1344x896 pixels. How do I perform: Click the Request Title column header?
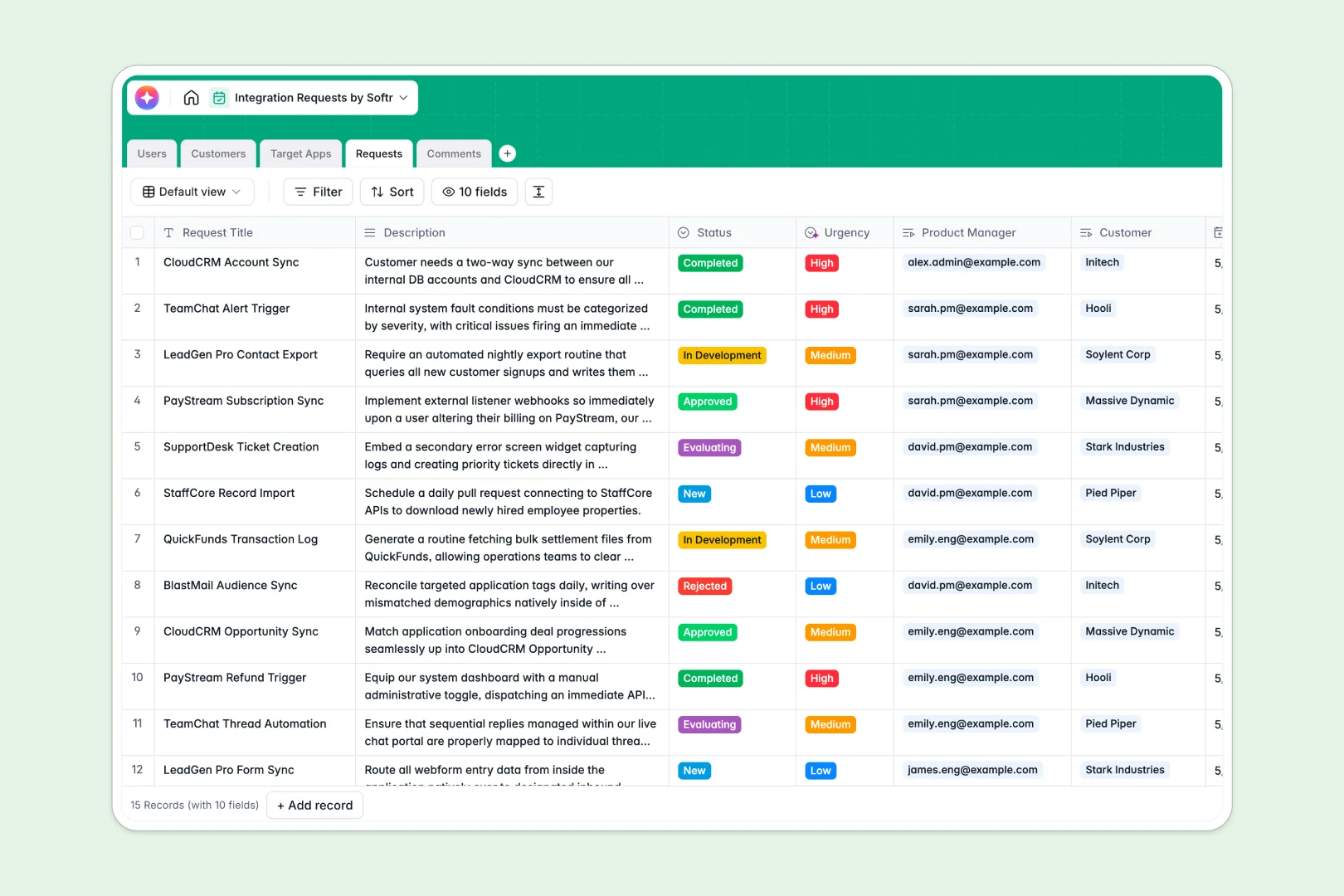(255, 233)
